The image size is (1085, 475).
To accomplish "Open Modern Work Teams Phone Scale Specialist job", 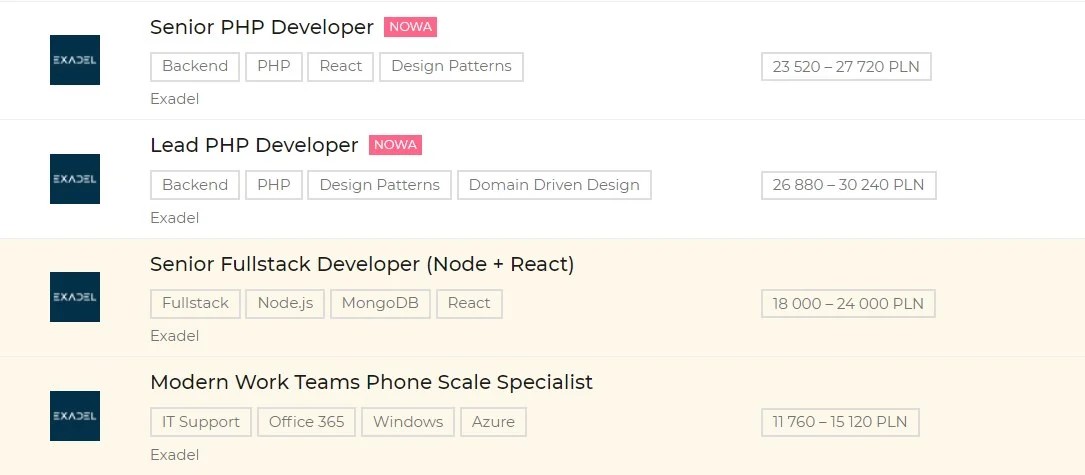I will click(x=371, y=382).
